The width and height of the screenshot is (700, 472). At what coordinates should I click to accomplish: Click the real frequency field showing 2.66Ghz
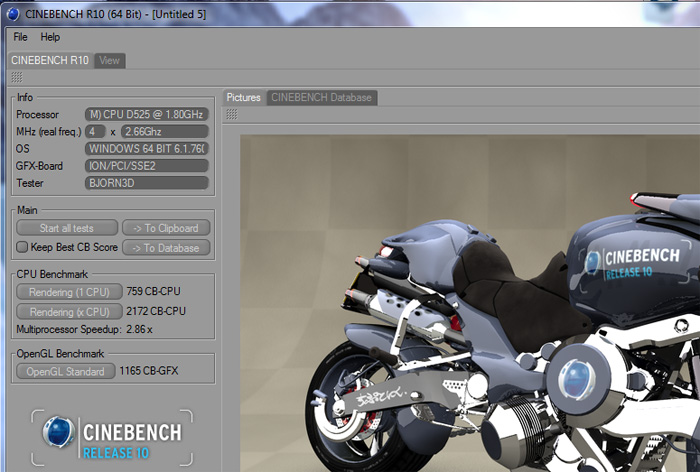coord(165,132)
